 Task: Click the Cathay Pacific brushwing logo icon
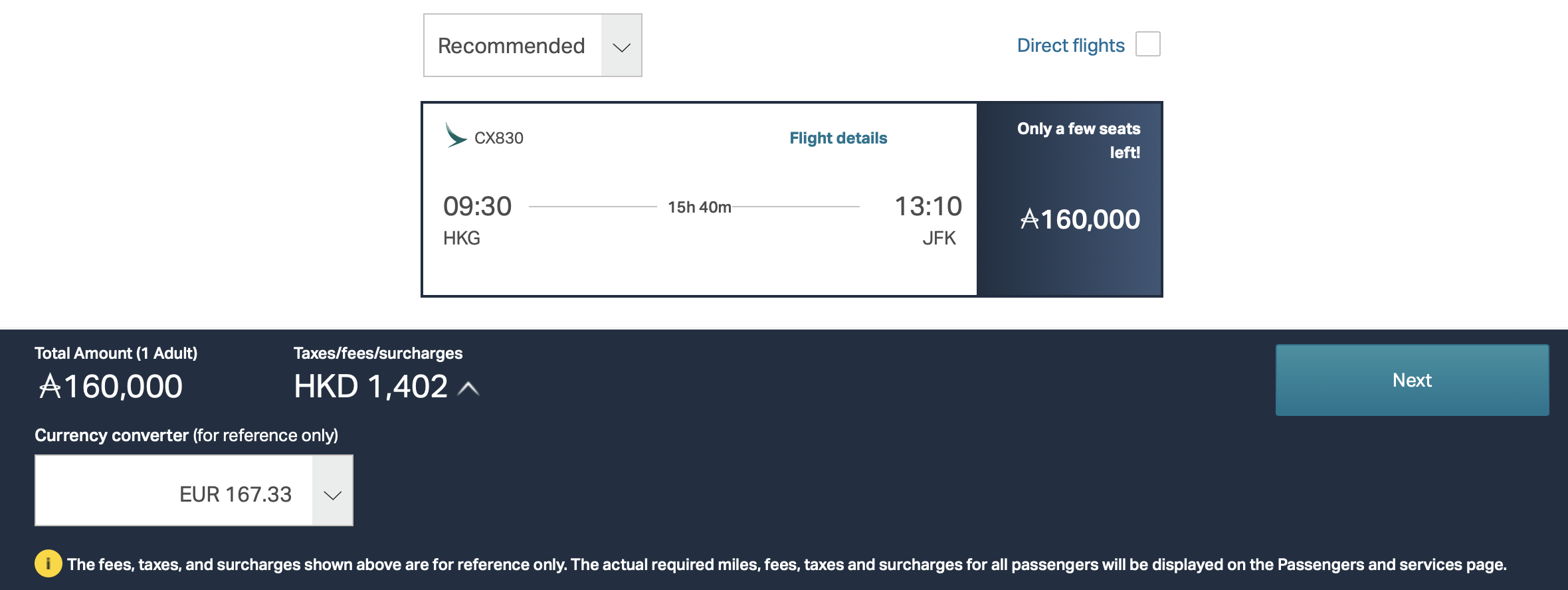tap(456, 136)
